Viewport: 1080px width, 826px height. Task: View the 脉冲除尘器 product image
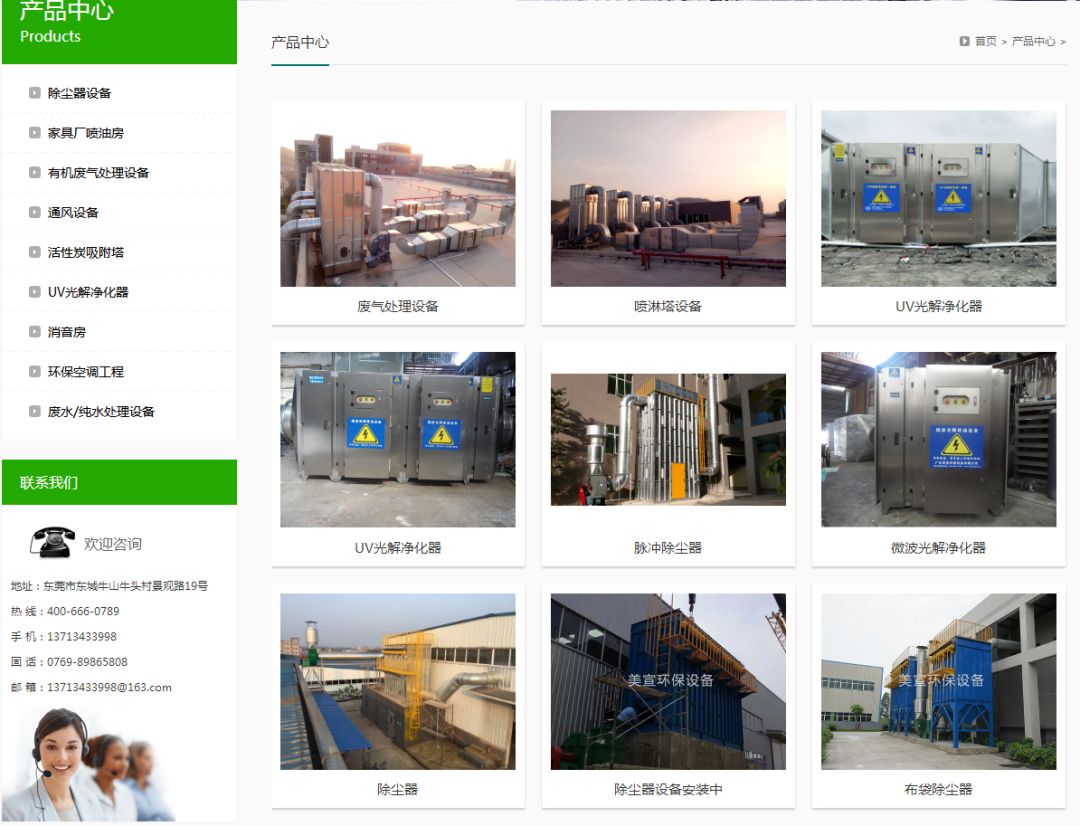click(x=668, y=439)
